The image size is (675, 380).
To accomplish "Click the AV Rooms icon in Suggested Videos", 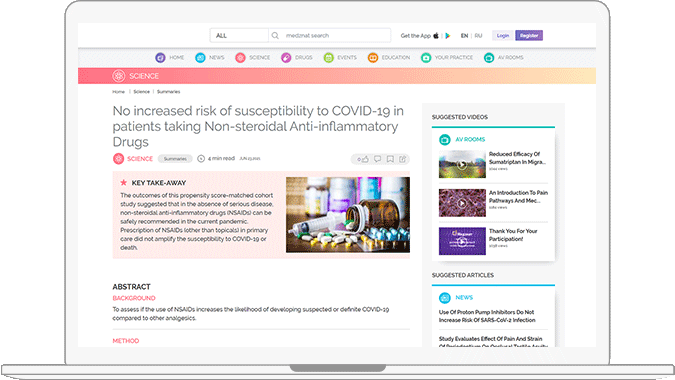I will (445, 139).
